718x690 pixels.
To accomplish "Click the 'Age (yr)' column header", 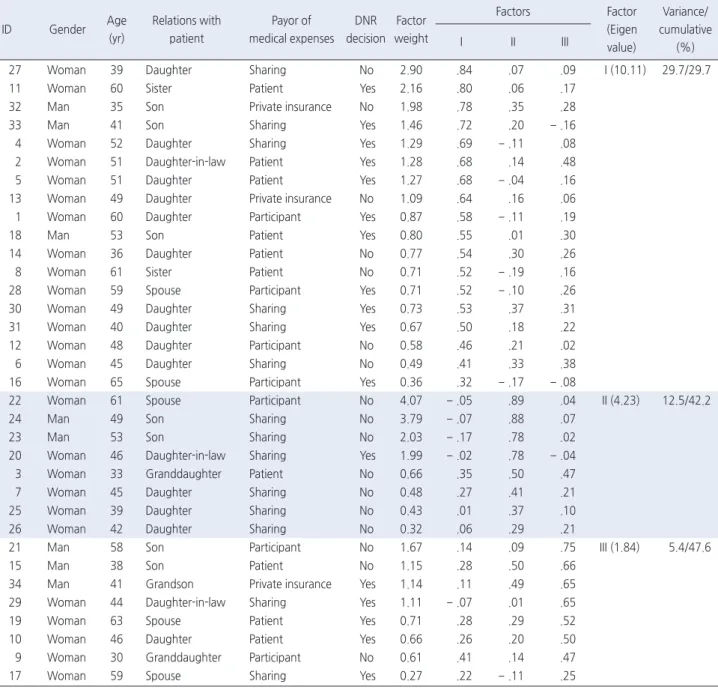I will point(116,29).
